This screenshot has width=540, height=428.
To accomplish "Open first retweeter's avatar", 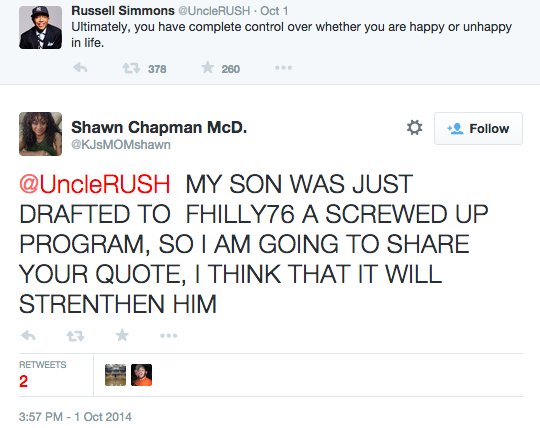I will [x=115, y=375].
